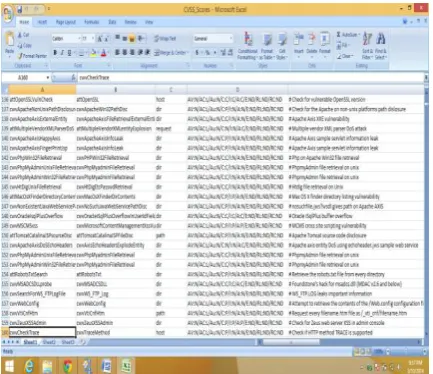Click the Accounting dollar format icon
The width and height of the screenshot is (433, 374).
198,53
